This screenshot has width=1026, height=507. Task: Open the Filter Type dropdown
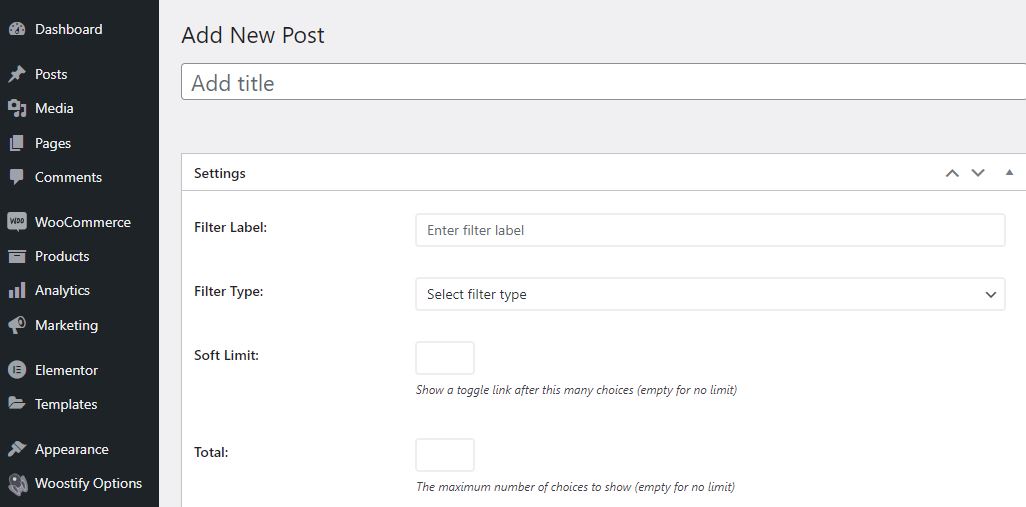click(710, 294)
